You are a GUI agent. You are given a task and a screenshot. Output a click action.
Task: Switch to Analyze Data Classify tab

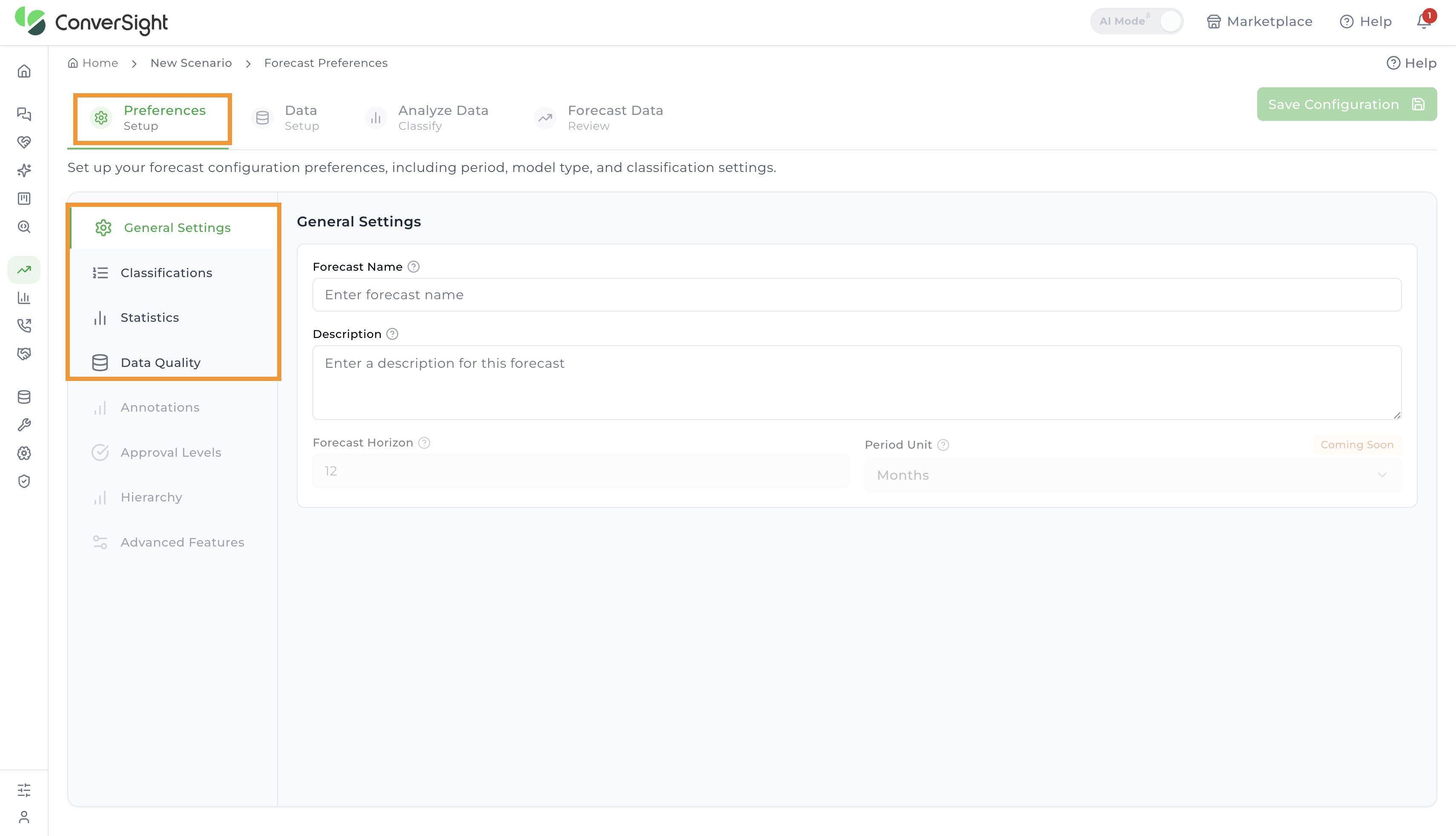(427, 118)
